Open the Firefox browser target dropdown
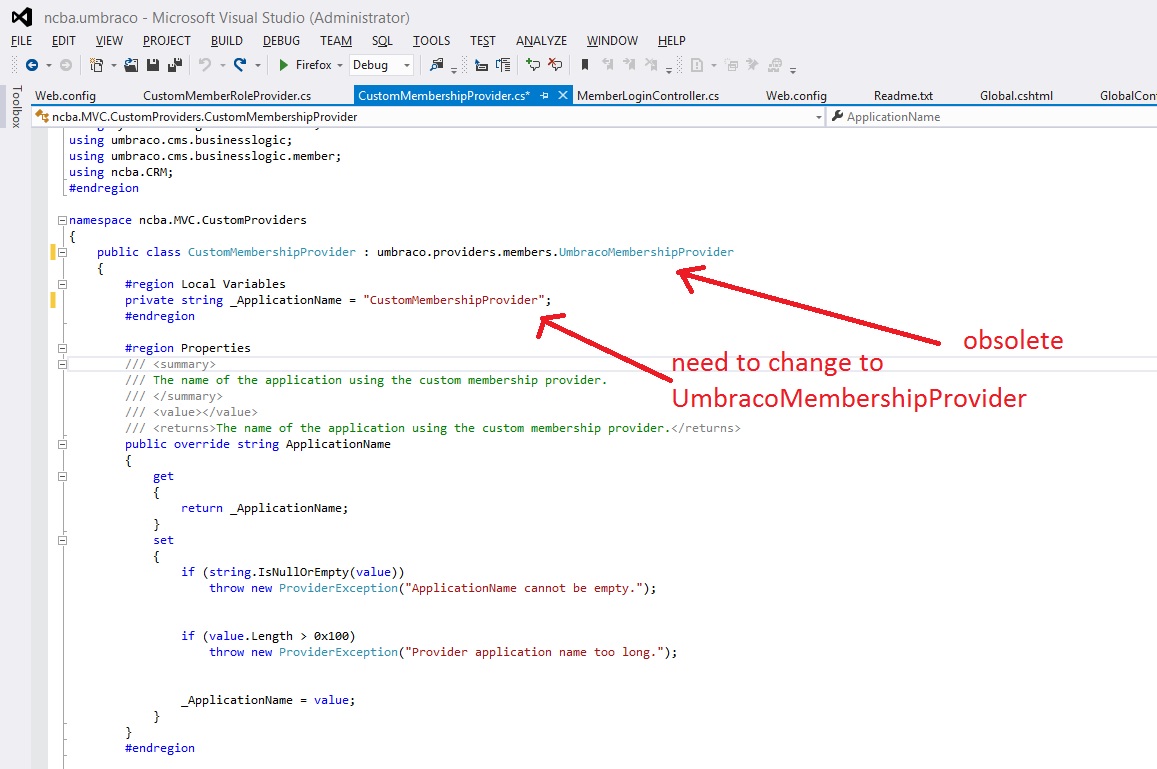 point(339,66)
